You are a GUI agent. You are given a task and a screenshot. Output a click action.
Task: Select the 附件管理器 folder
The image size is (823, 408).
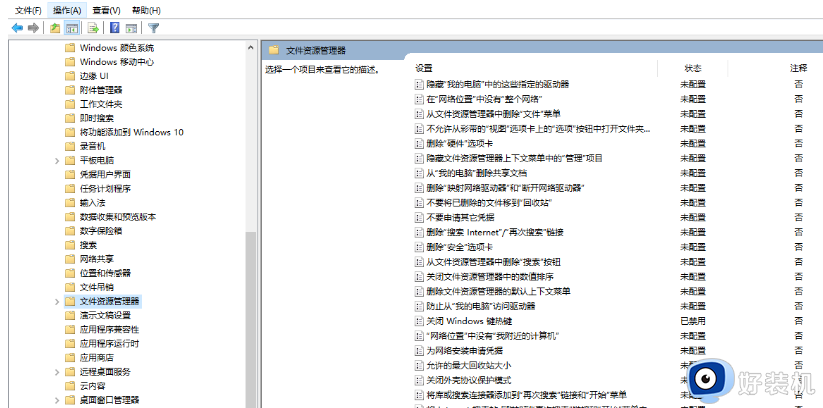point(93,90)
